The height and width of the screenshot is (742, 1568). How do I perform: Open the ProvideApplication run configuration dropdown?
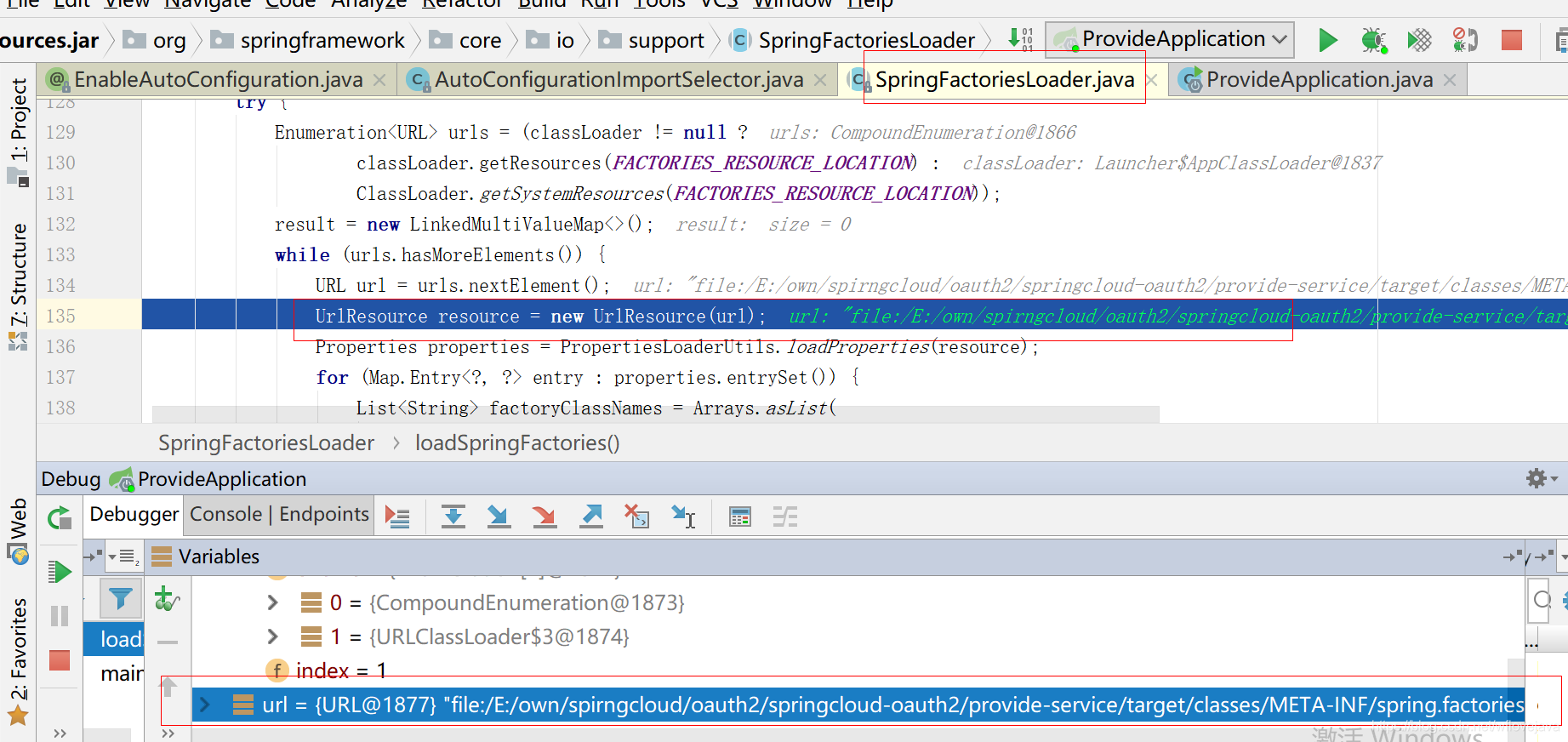pos(1170,39)
